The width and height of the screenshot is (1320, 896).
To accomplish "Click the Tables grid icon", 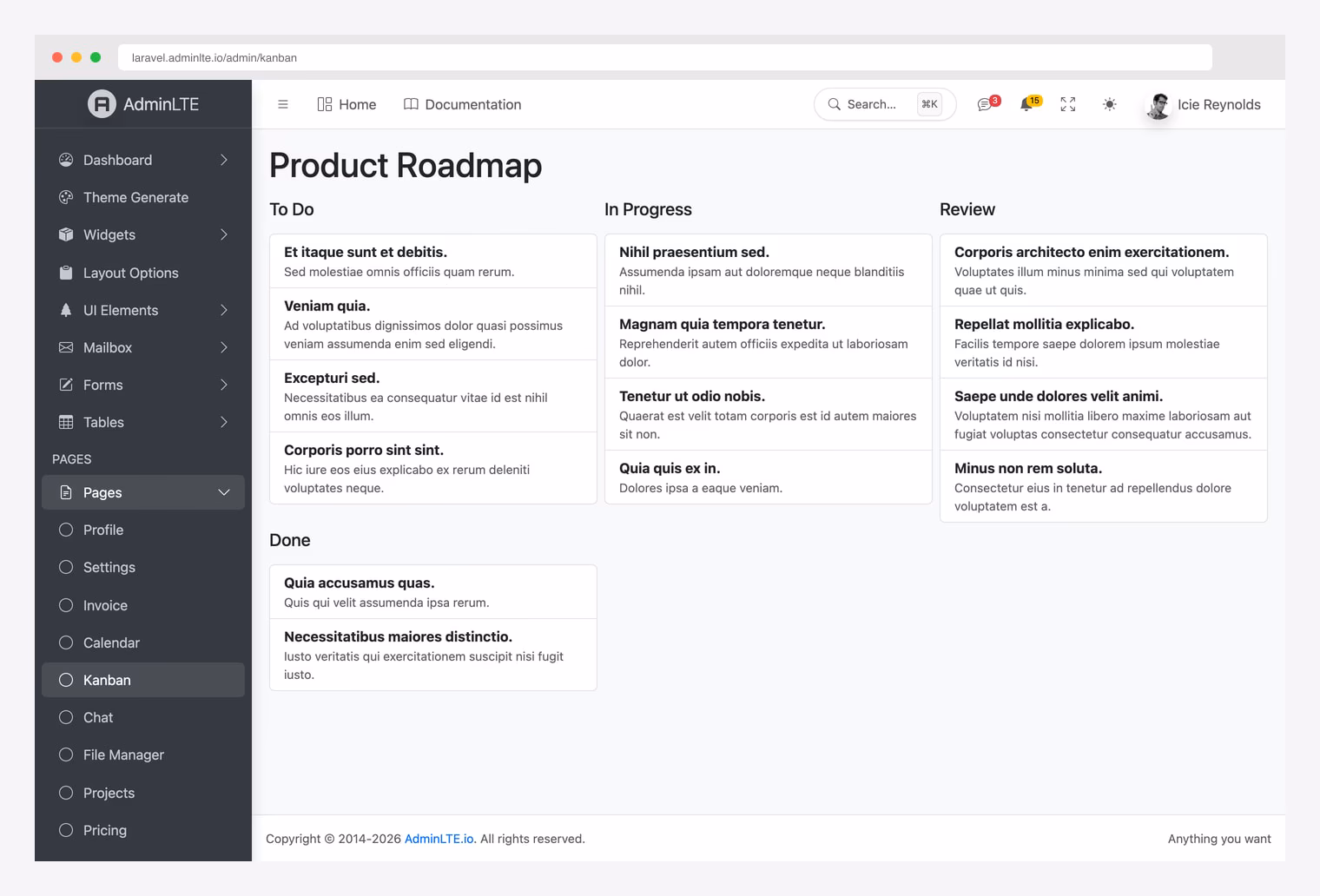I will 66,422.
